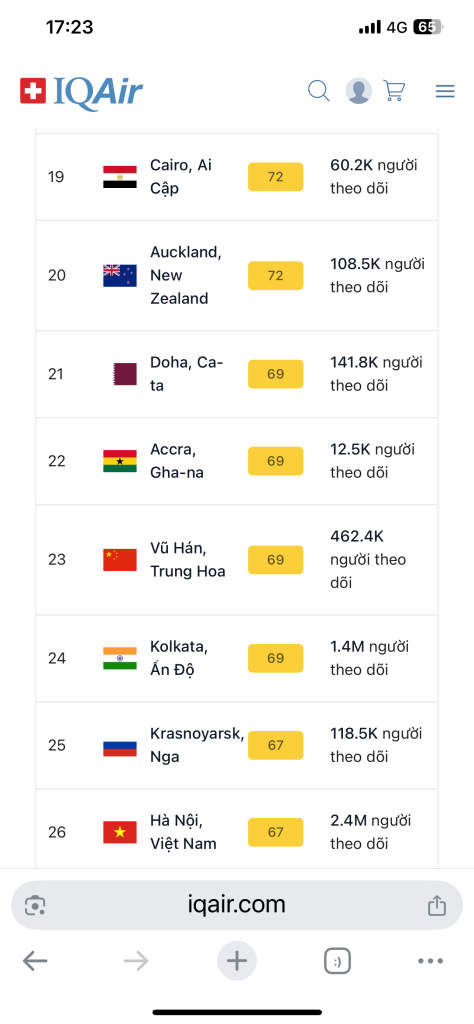Tap the camera lens search icon in the address bar
Viewport: 474px width, 1024px height.
pyautogui.click(x=35, y=906)
